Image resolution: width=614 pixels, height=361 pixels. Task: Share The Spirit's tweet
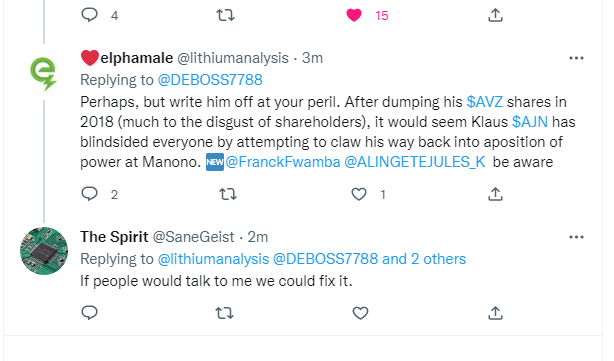click(495, 313)
